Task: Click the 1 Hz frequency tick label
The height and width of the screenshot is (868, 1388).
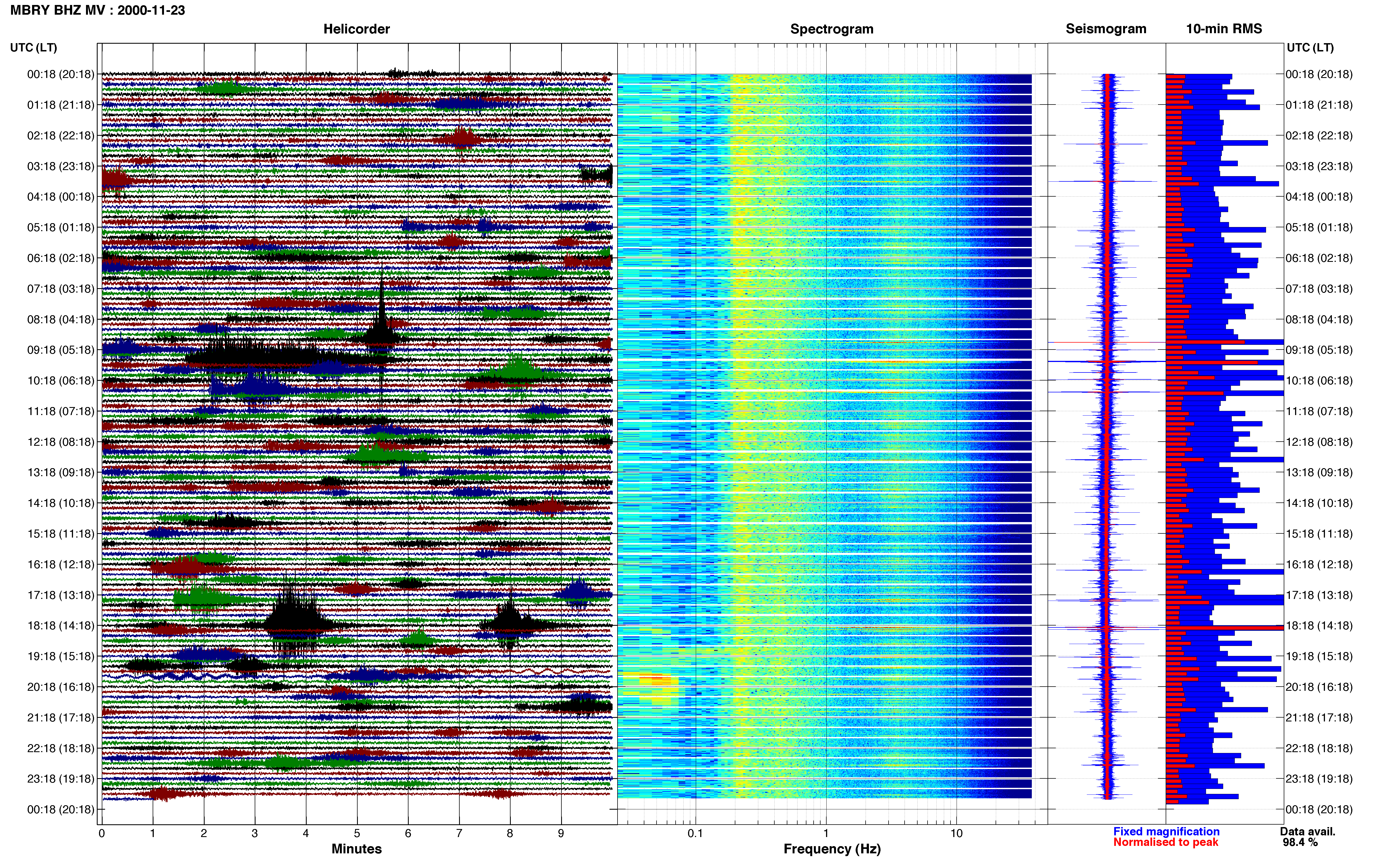Action: pyautogui.click(x=826, y=833)
